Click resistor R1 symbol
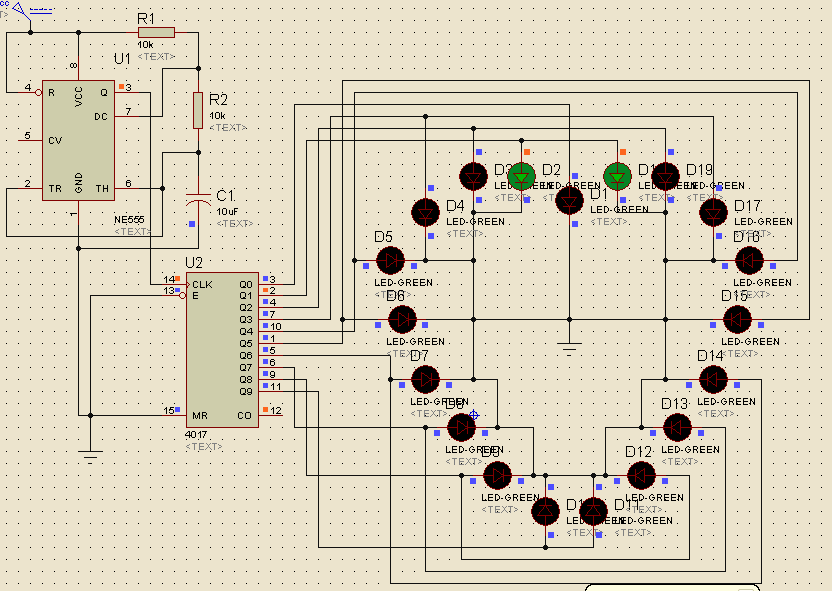 156,32
